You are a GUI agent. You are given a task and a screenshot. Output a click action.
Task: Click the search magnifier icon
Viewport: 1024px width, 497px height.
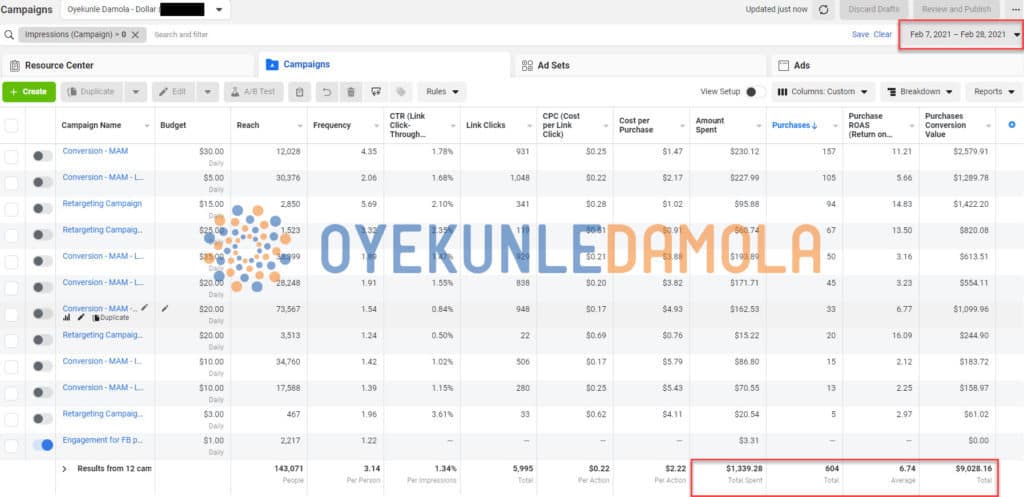coord(9,35)
